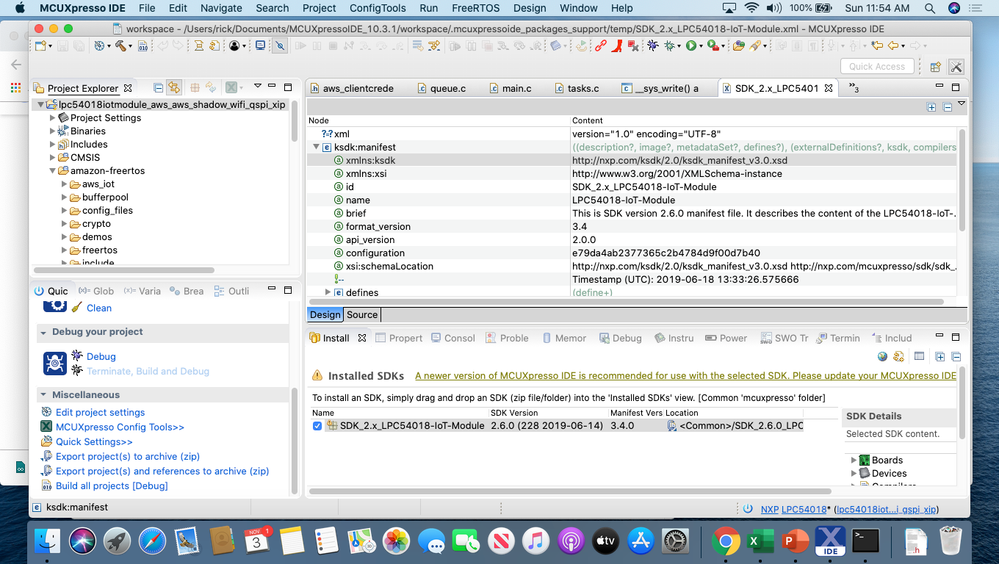Click the binary 010 build toolbar icon

[143, 46]
